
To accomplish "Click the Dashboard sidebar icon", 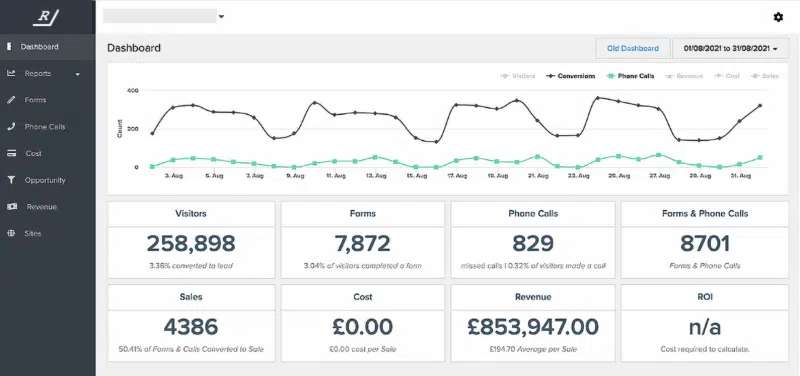I will [x=9, y=46].
